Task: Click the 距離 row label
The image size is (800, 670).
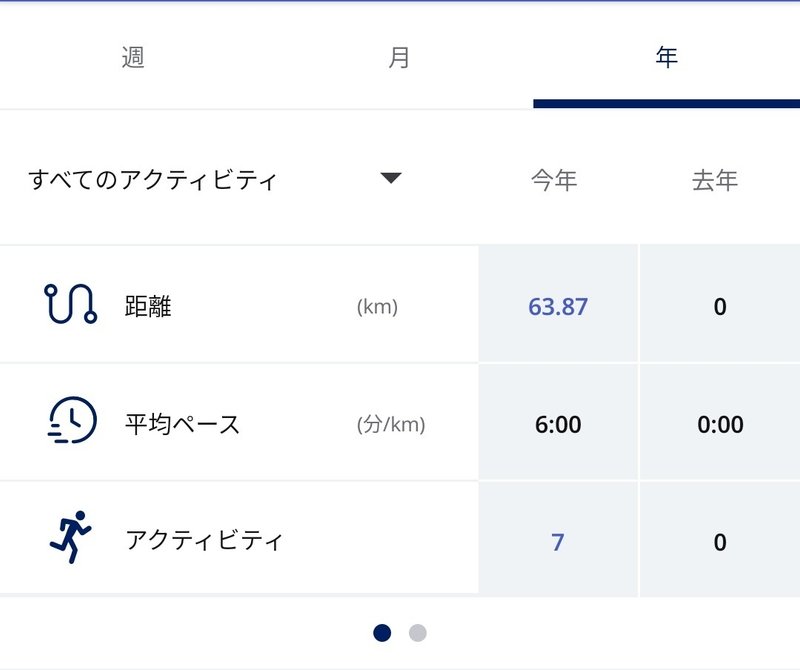Action: [x=149, y=306]
